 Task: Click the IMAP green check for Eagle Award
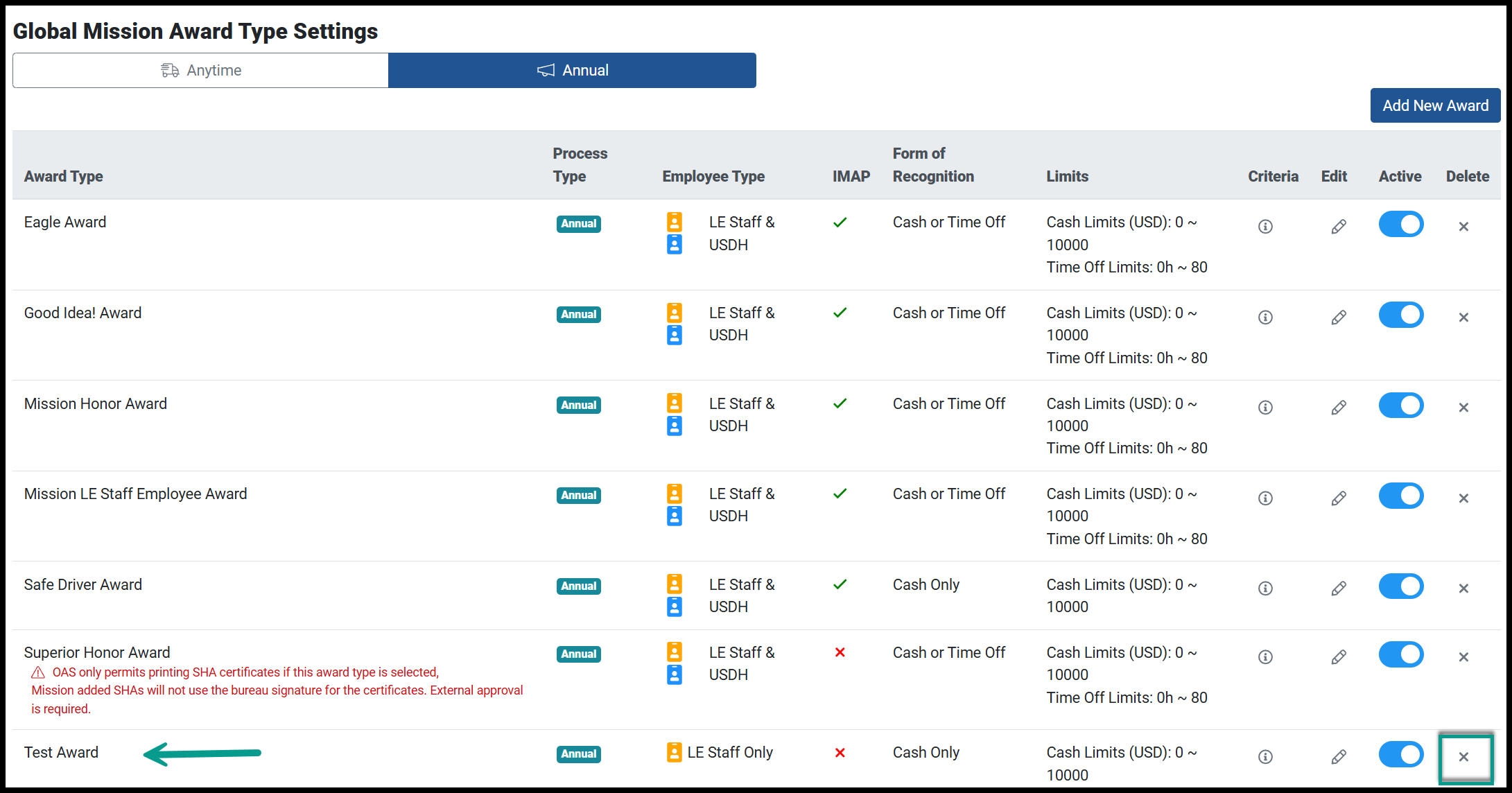click(x=840, y=223)
